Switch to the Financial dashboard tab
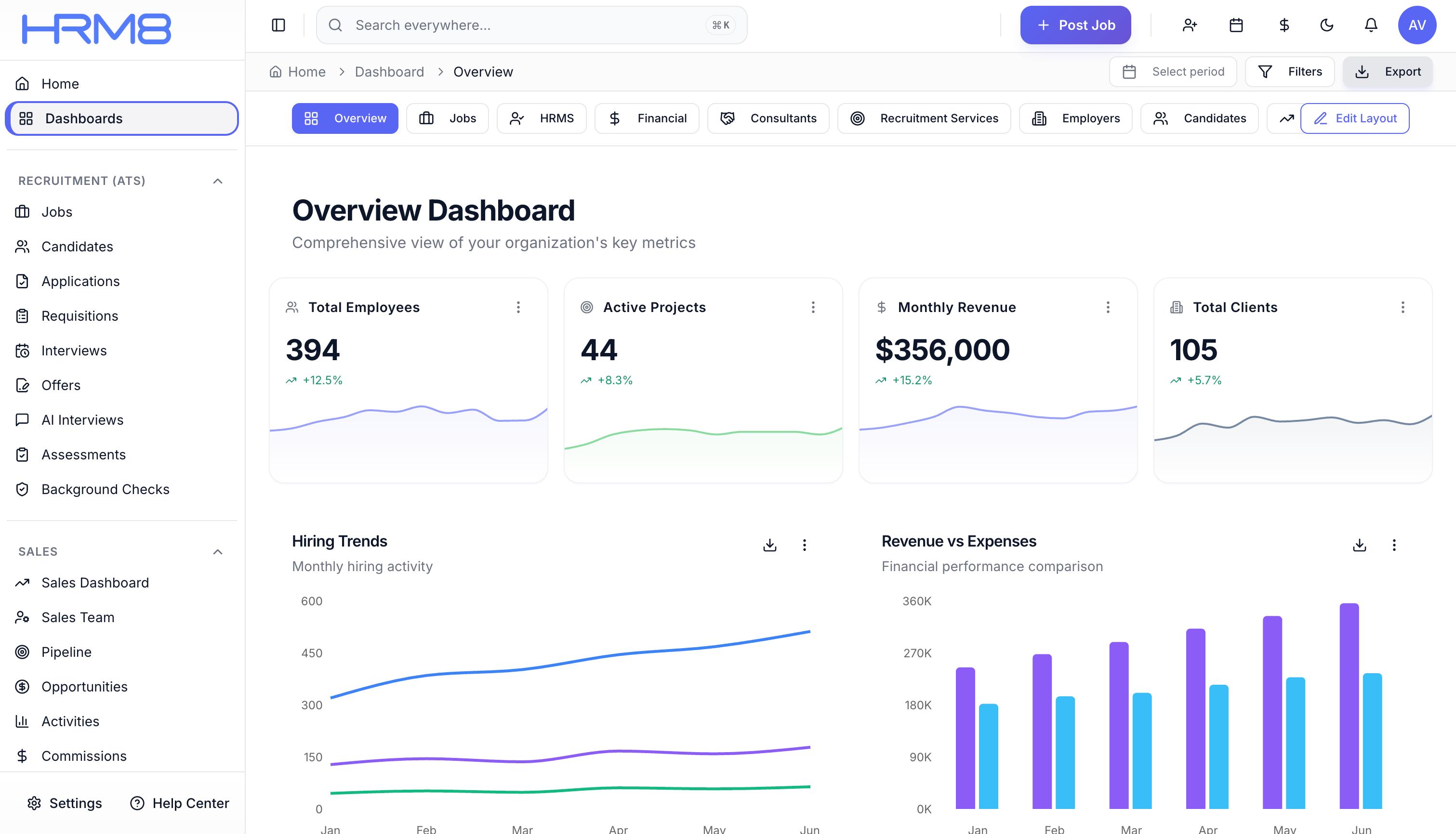 tap(647, 118)
